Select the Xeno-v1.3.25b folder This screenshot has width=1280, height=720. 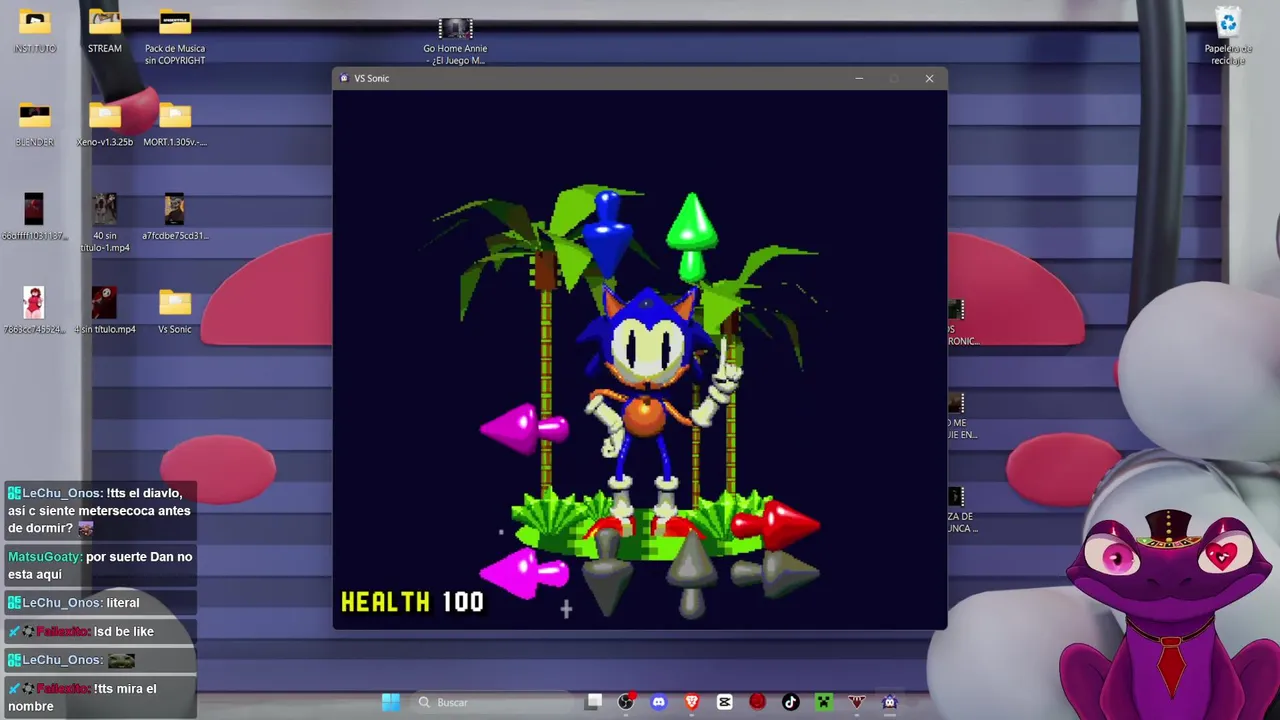(x=105, y=125)
